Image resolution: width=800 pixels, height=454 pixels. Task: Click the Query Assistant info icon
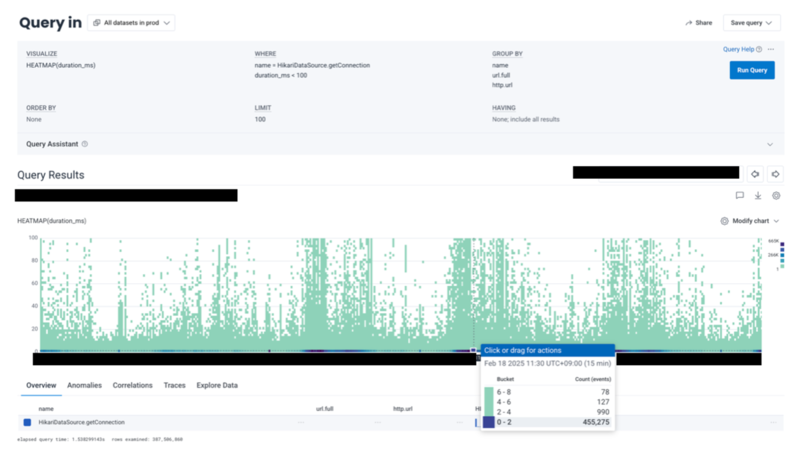[x=85, y=144]
